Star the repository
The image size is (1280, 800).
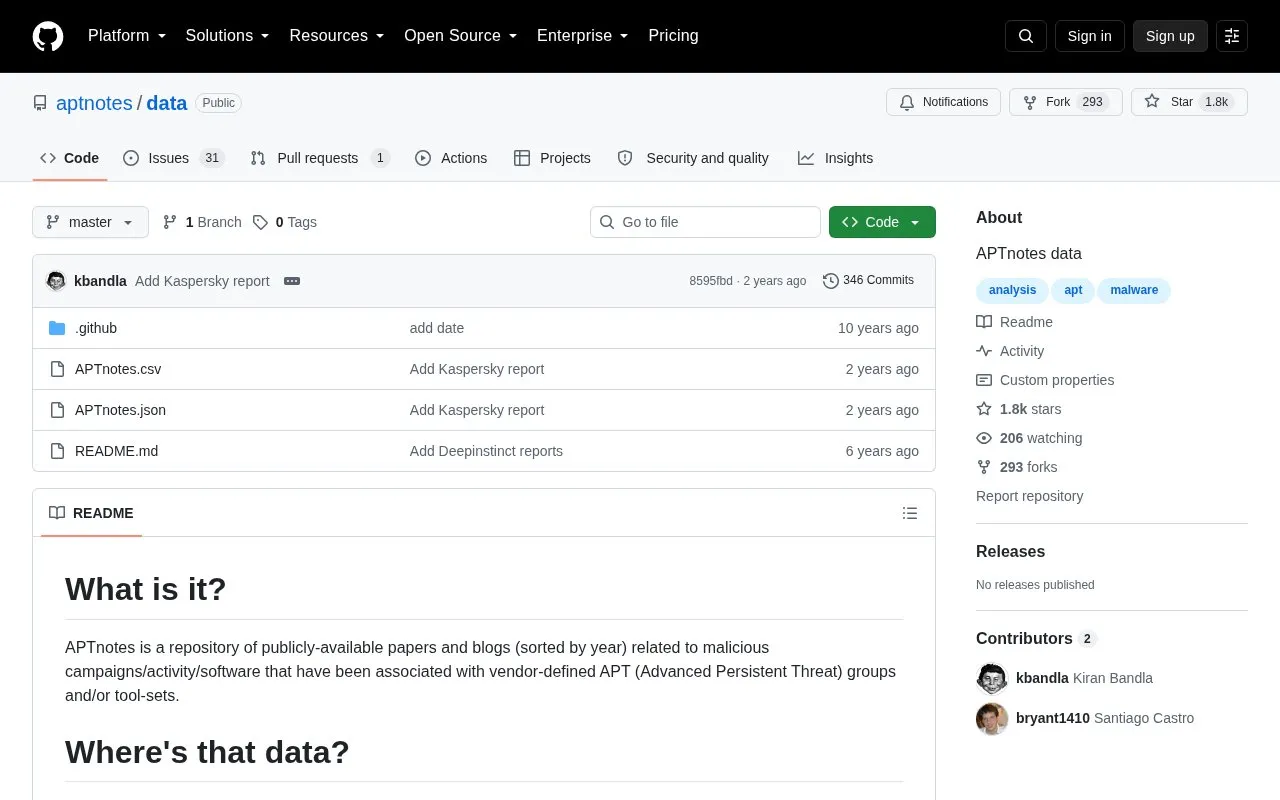1189,102
